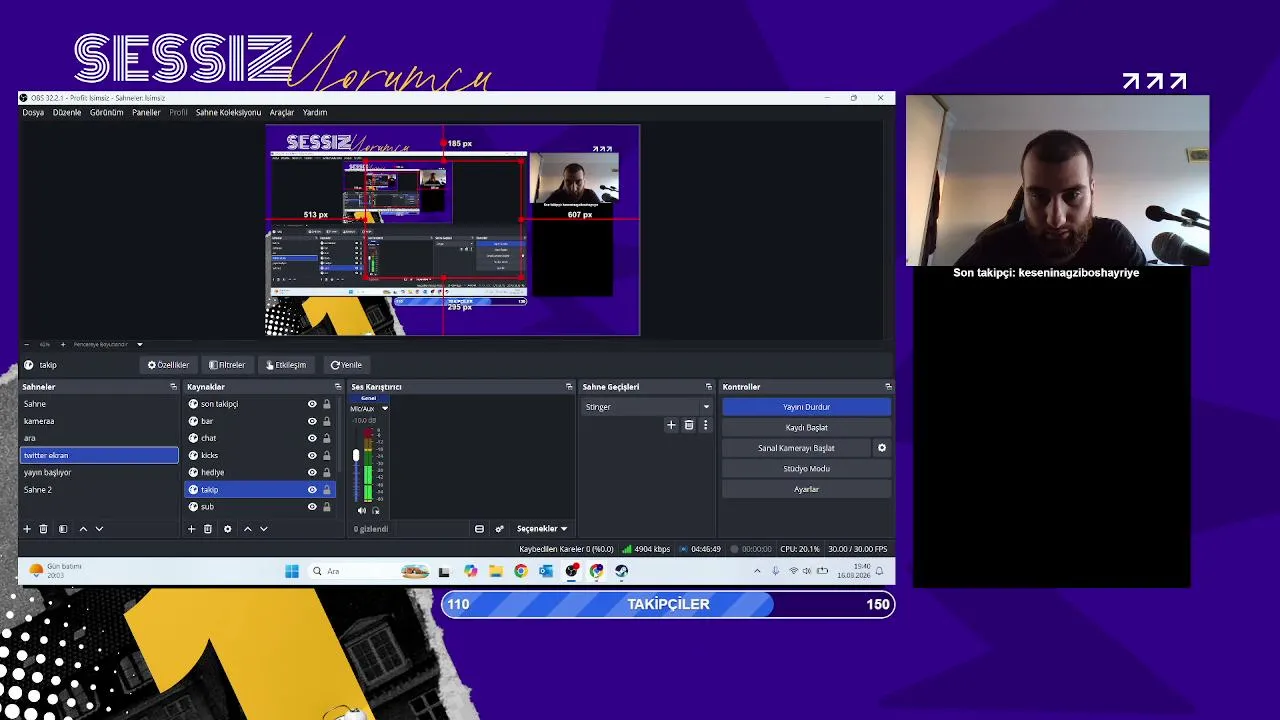1280x720 pixels.
Task: Click the Etkileşim interact button
Action: point(286,365)
